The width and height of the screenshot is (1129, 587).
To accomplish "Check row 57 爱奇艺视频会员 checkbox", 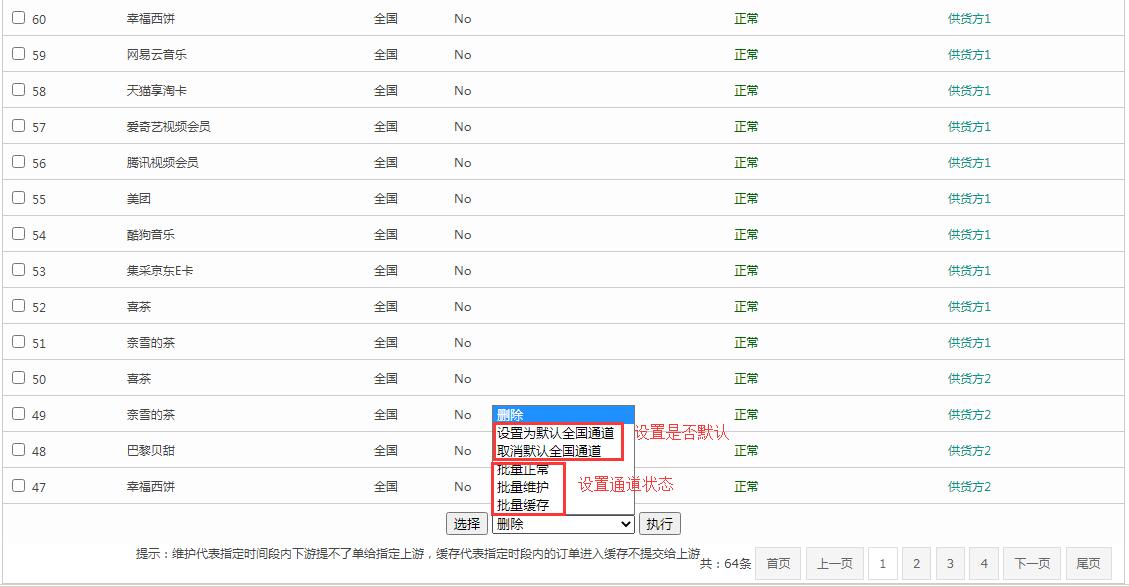I will click(x=19, y=126).
